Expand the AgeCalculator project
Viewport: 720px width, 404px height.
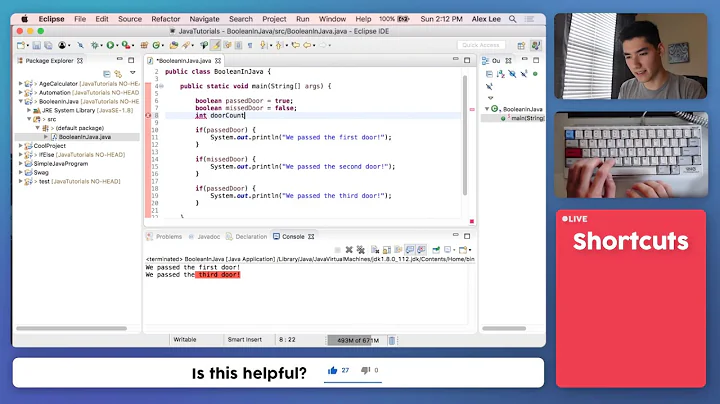tap(21, 84)
